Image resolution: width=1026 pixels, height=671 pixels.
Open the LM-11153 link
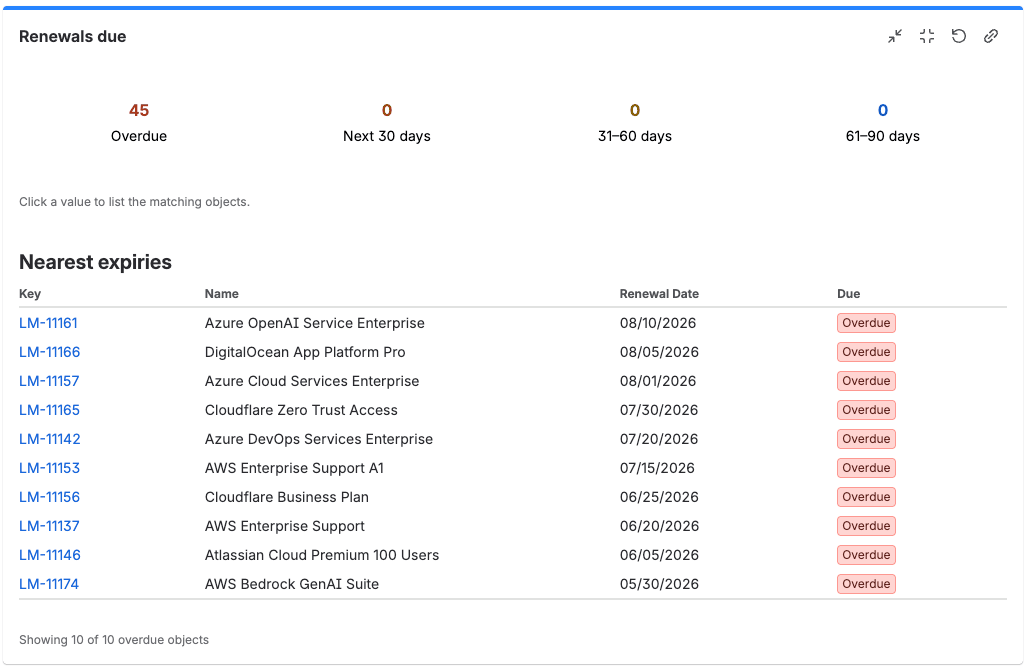[x=50, y=468]
